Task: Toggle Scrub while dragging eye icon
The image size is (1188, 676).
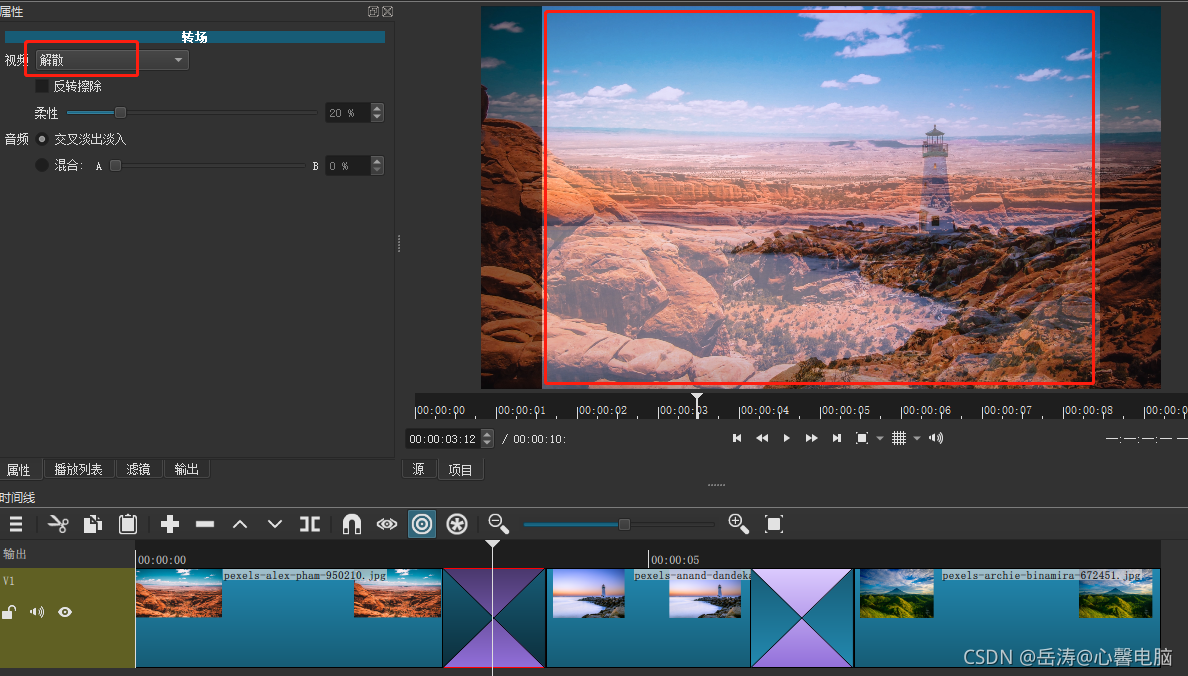Action: (x=386, y=524)
